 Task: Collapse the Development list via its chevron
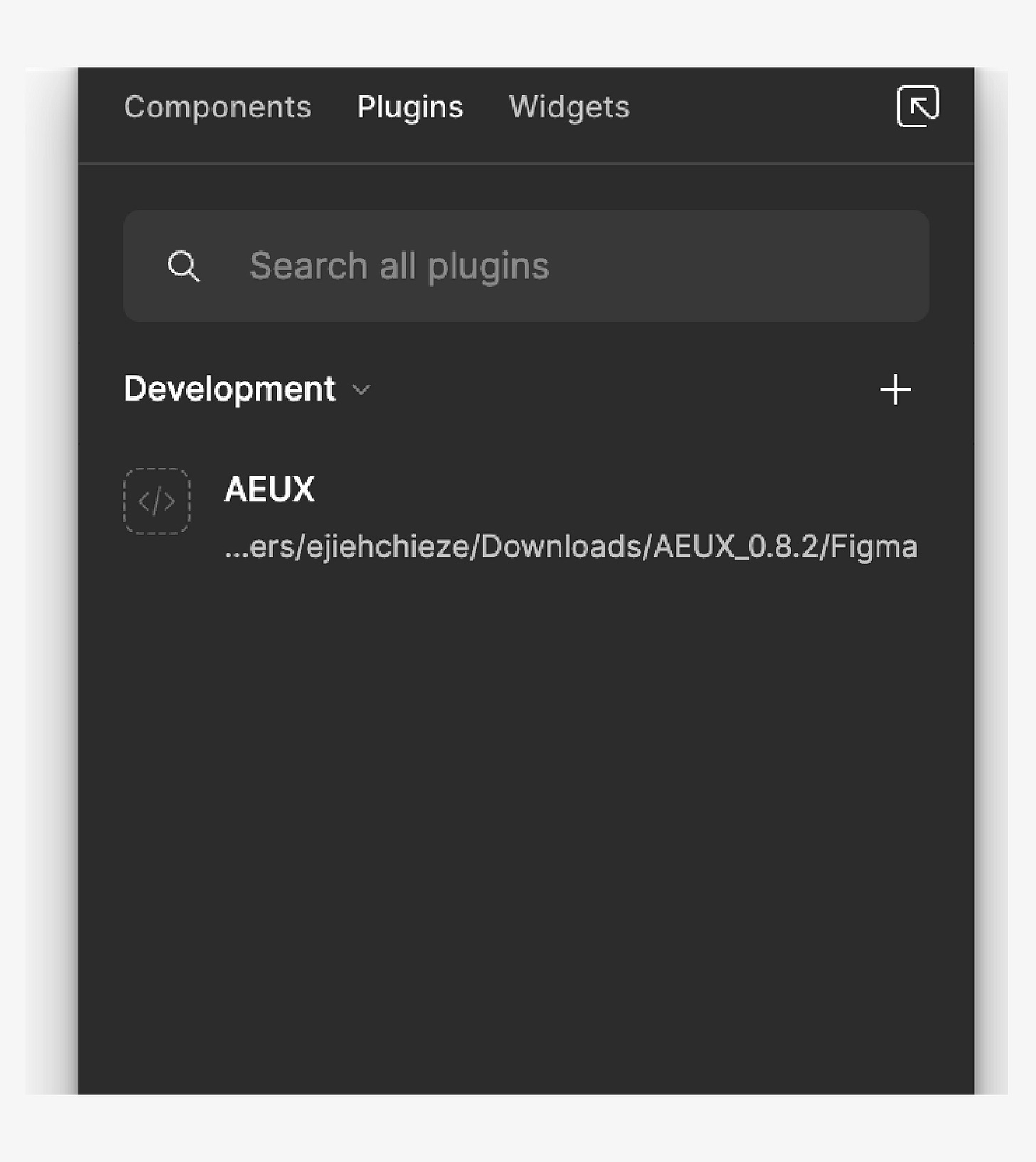click(361, 391)
